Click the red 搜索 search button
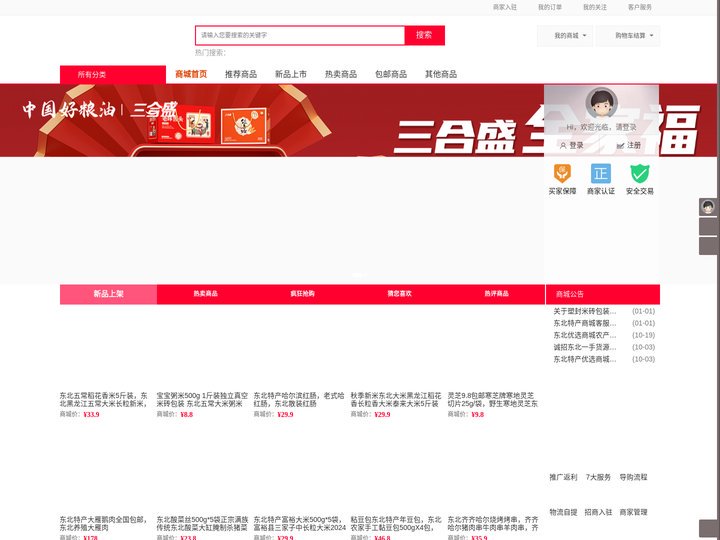This screenshot has height=540, width=720. click(424, 35)
